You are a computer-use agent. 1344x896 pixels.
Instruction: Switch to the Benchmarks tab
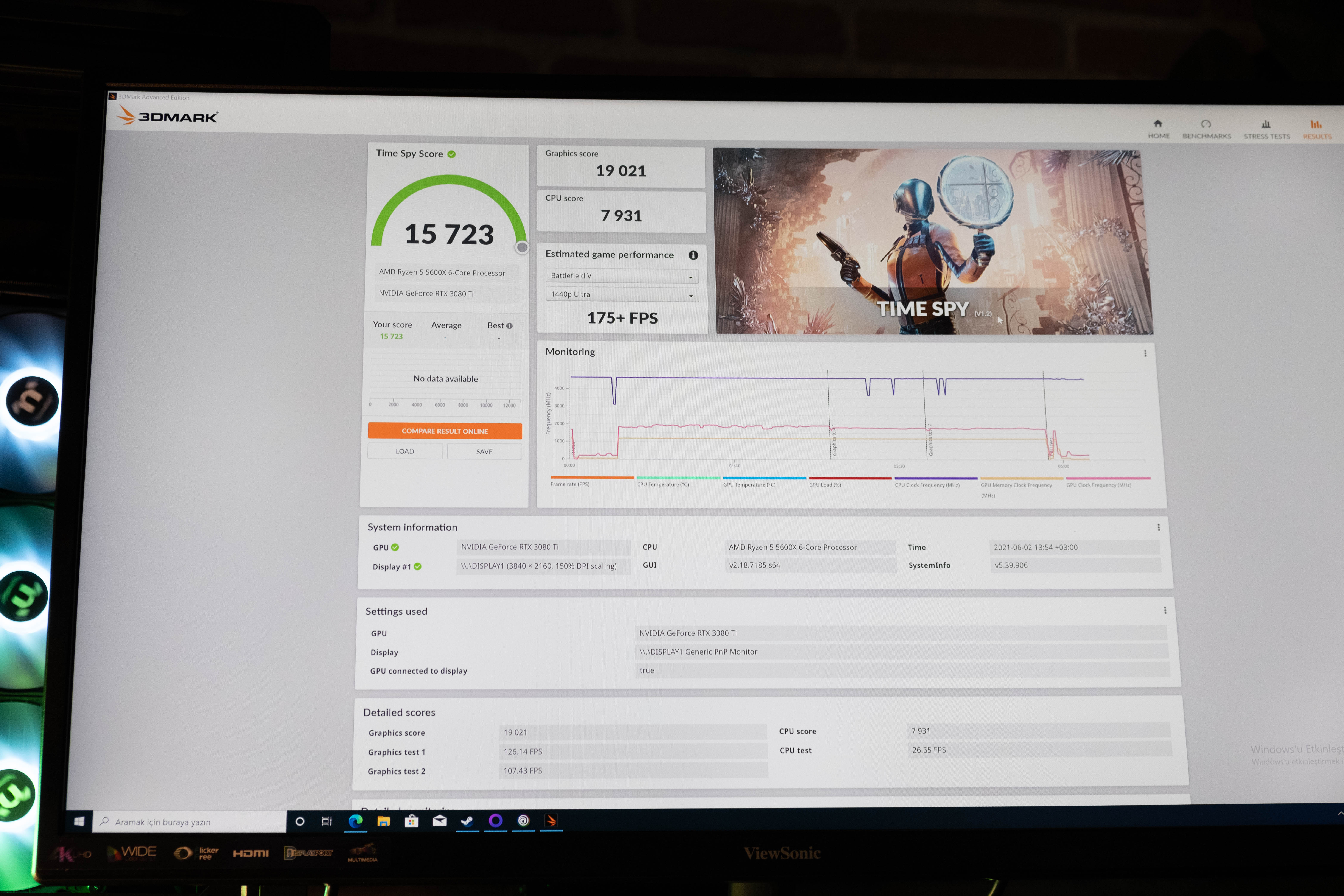tap(1206, 130)
